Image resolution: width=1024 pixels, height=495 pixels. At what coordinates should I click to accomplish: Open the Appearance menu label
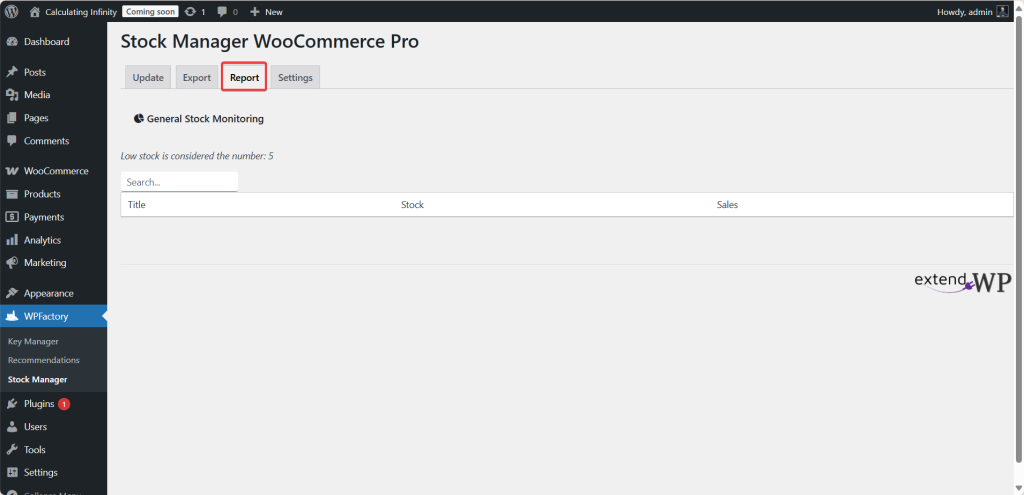49,293
